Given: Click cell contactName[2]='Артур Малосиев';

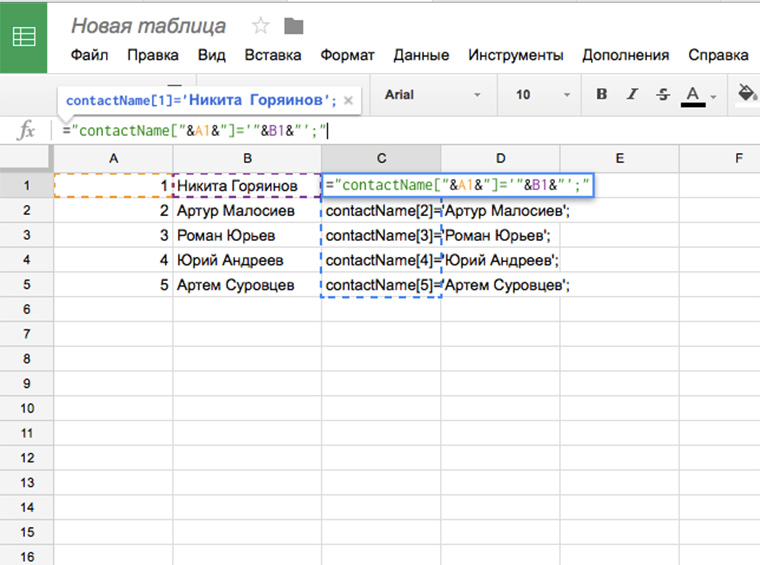Looking at the screenshot, I should click(381, 210).
